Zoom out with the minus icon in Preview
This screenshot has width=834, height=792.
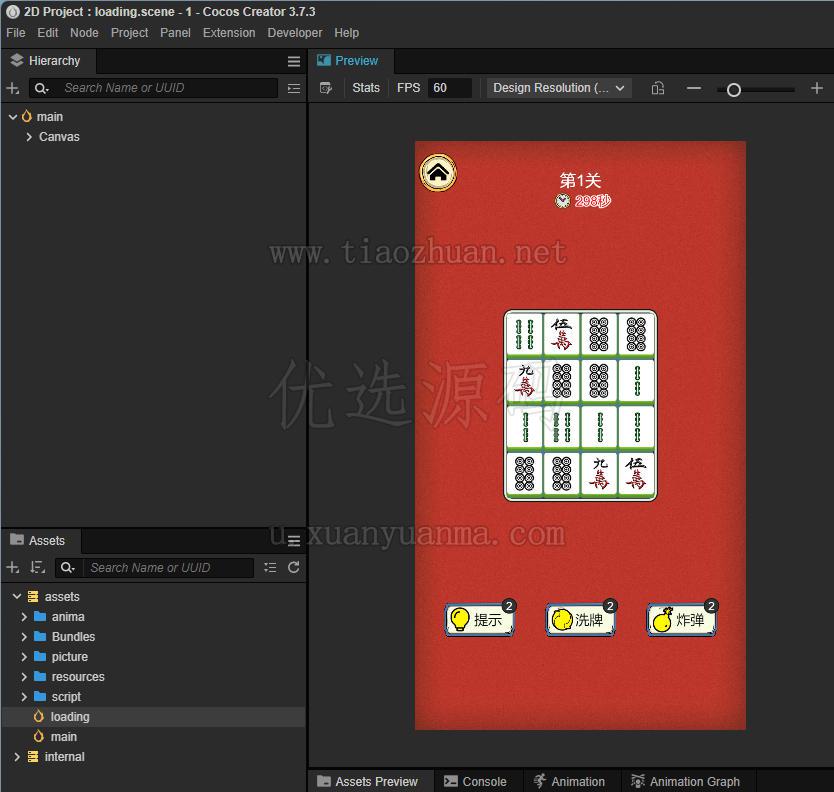tap(694, 88)
